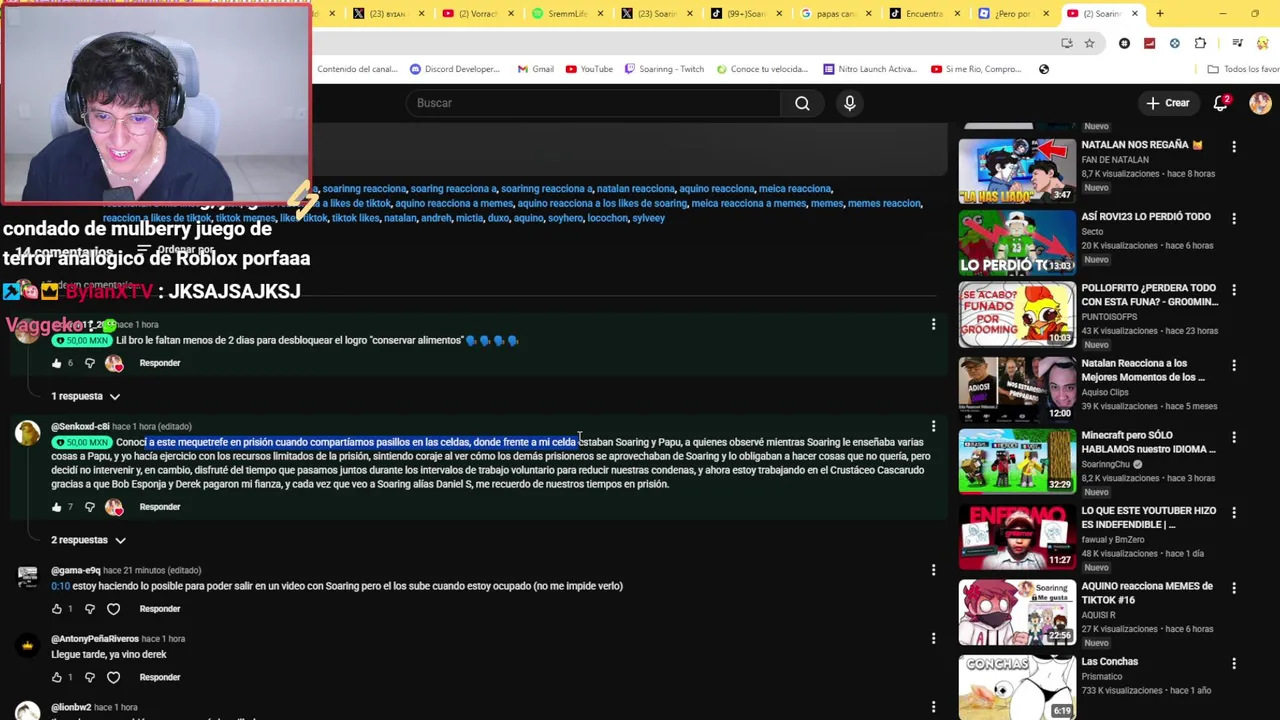Dislike the Senkoxd comment
Viewport: 1280px width, 720px height.
[x=89, y=507]
